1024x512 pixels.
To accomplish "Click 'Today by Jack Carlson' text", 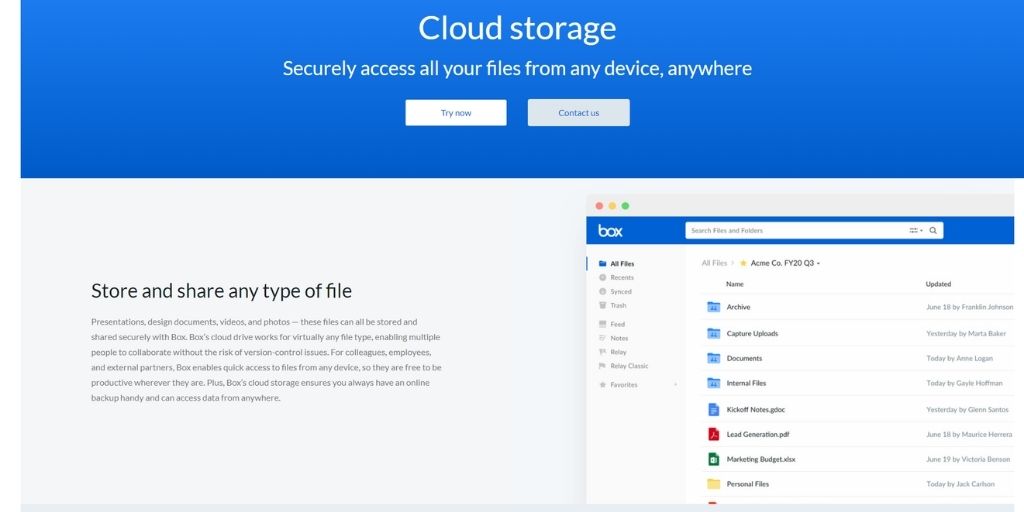I will pos(960,484).
